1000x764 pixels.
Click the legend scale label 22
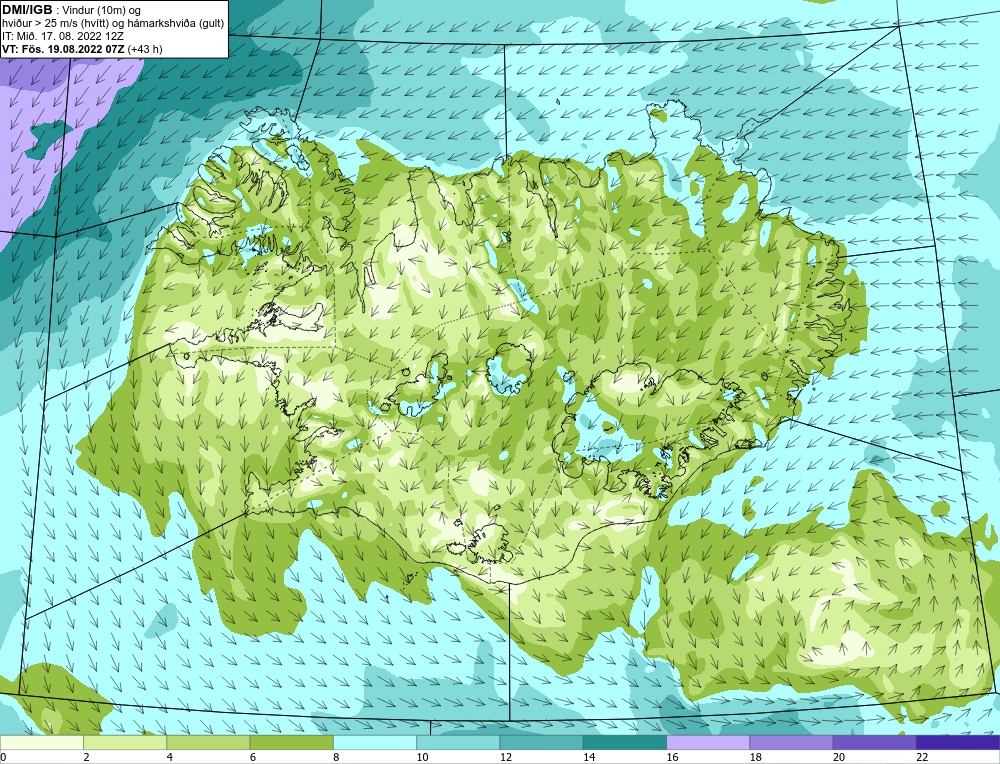(921, 757)
